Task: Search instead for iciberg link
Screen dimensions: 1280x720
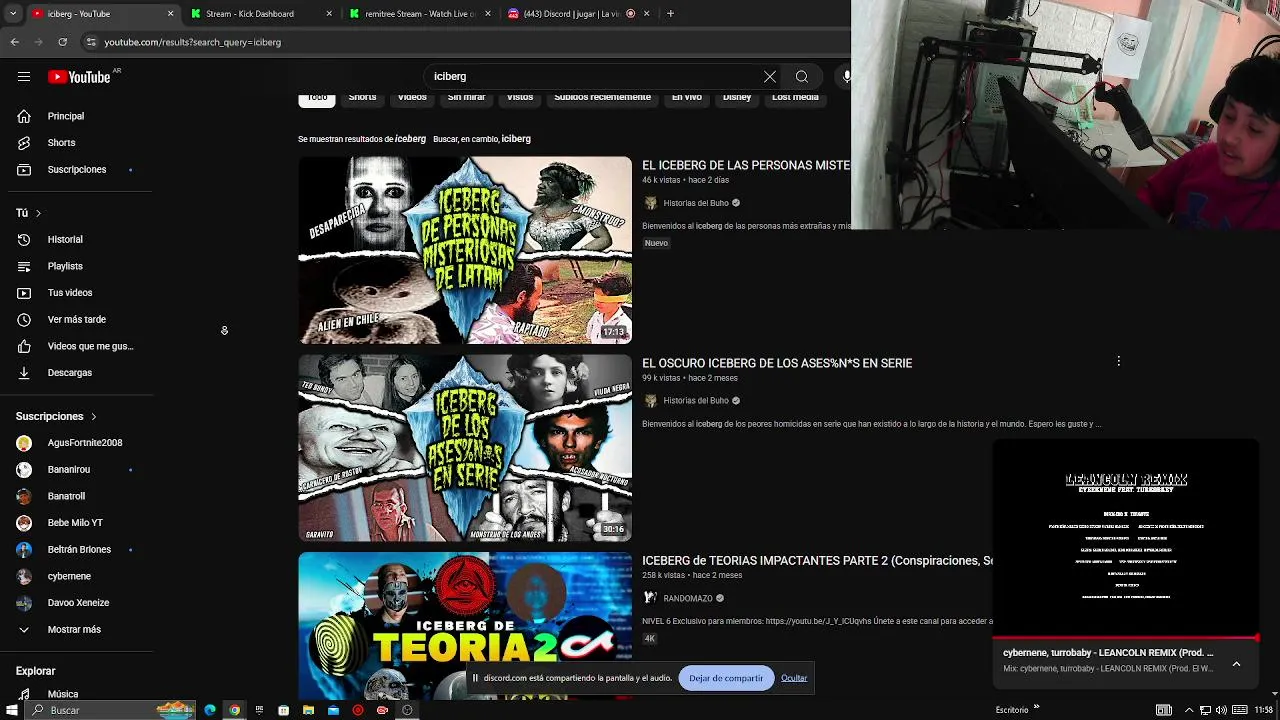Action: click(516, 139)
